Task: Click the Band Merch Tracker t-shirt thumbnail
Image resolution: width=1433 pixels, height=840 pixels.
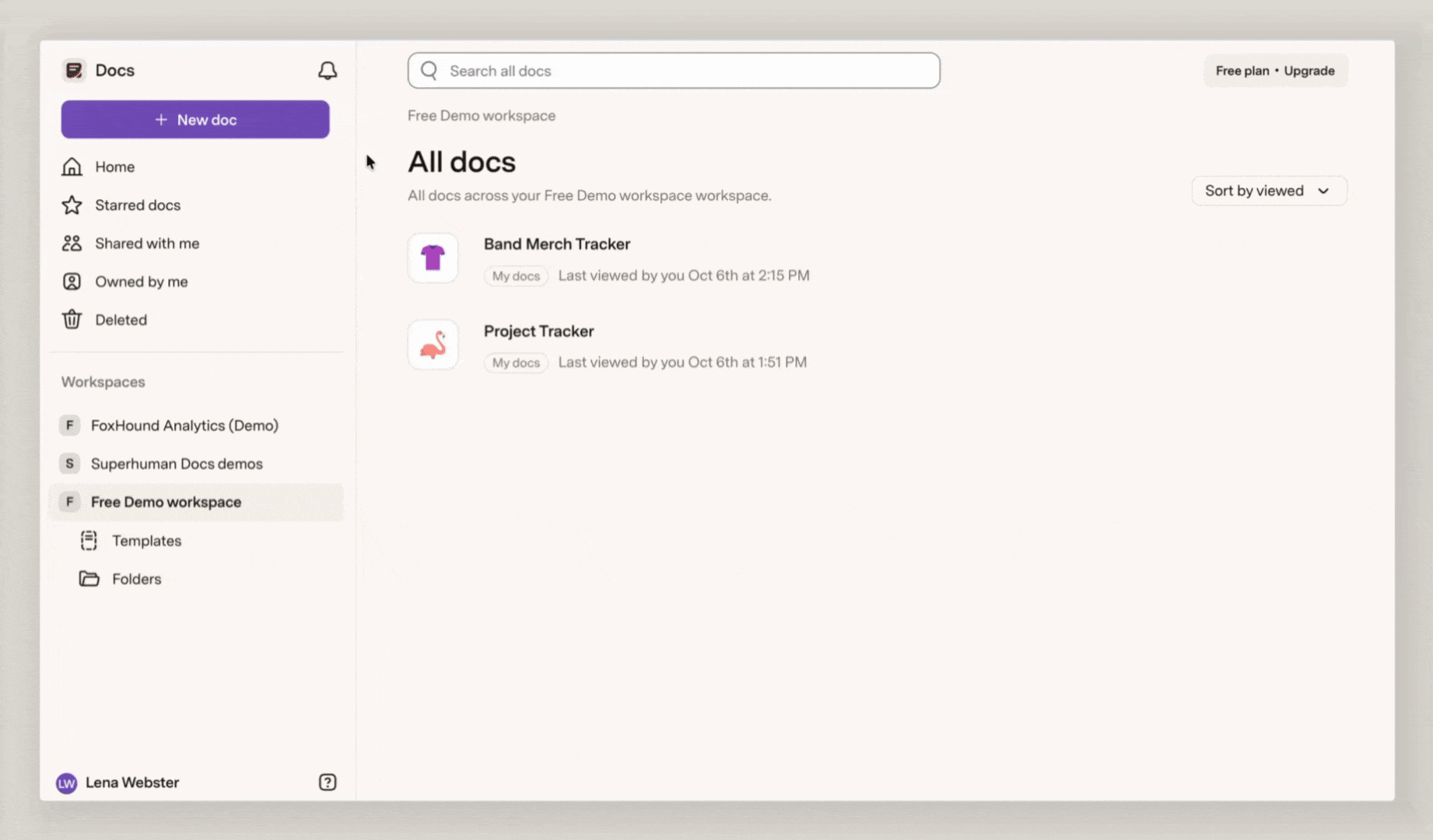Action: [433, 258]
